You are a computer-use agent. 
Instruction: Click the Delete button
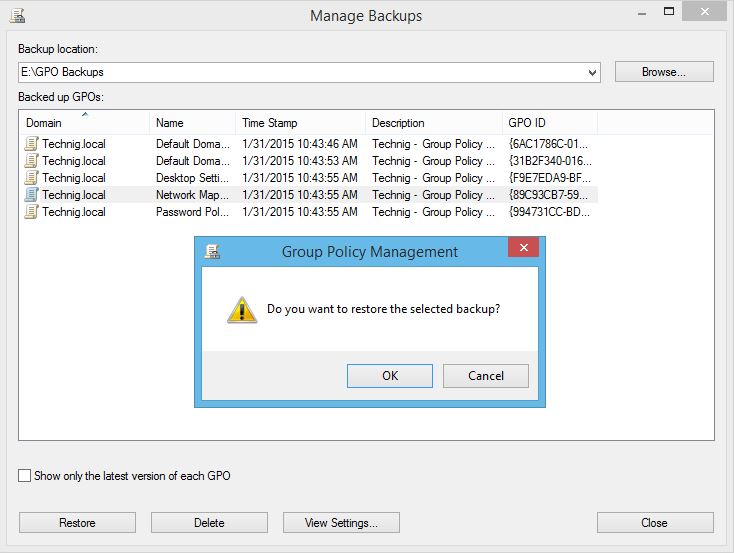pyautogui.click(x=209, y=523)
